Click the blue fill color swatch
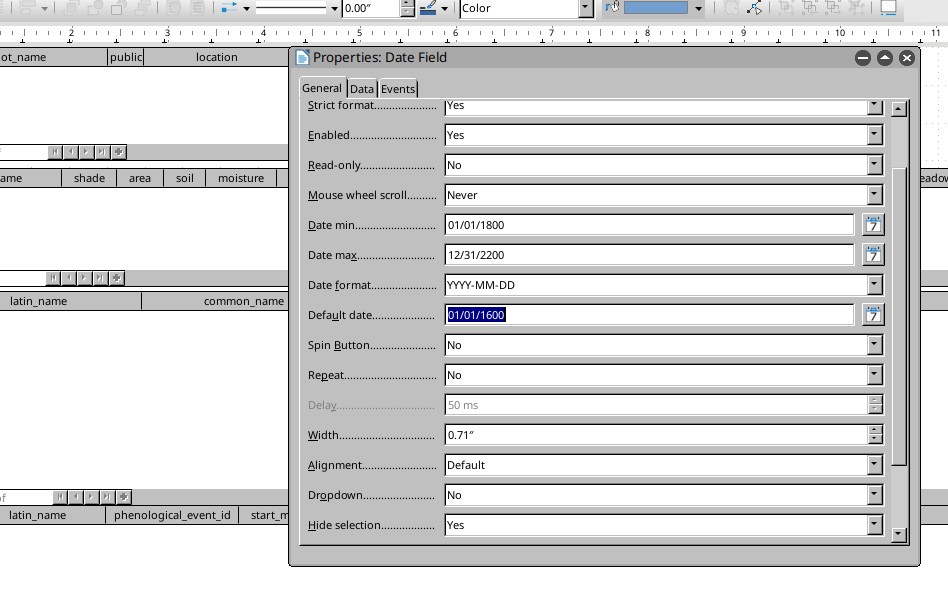The height and width of the screenshot is (610, 948). click(656, 8)
